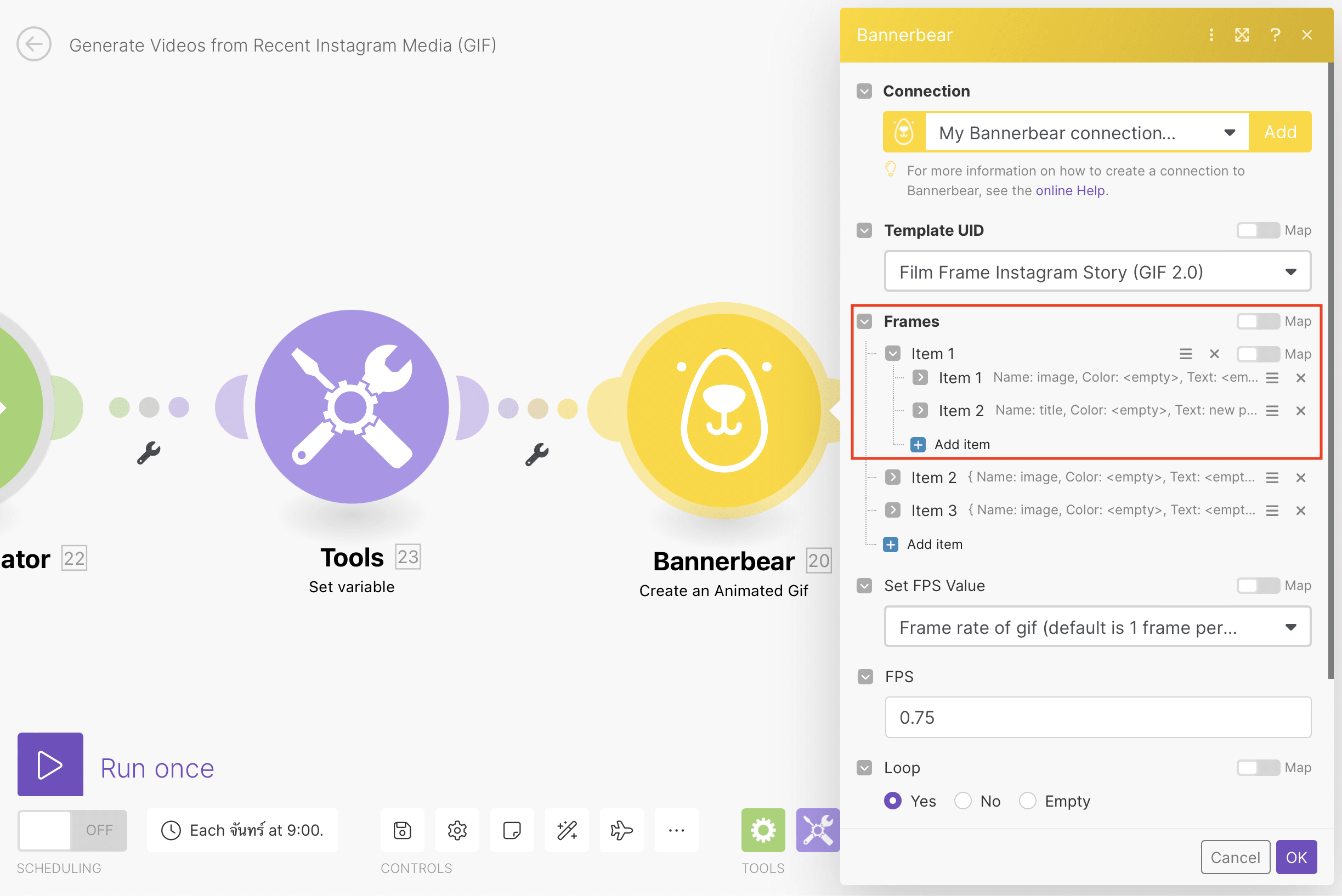Click OK to confirm Bannerbear settings
Viewport: 1342px width, 896px height.
(1297, 857)
